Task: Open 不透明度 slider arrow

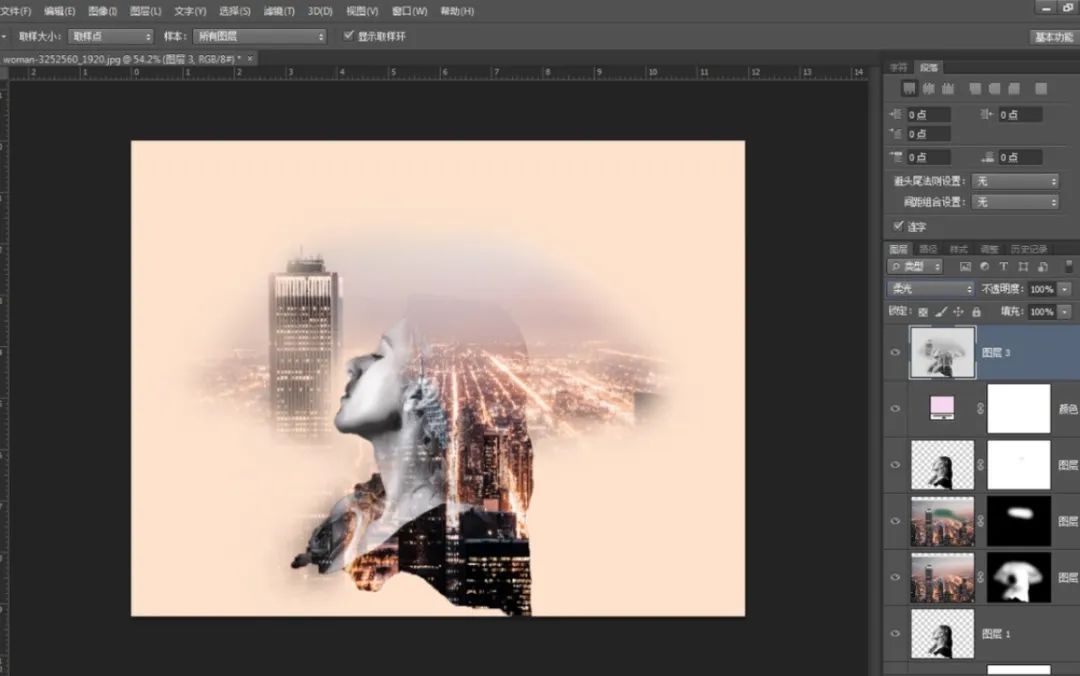Action: 1065,289
